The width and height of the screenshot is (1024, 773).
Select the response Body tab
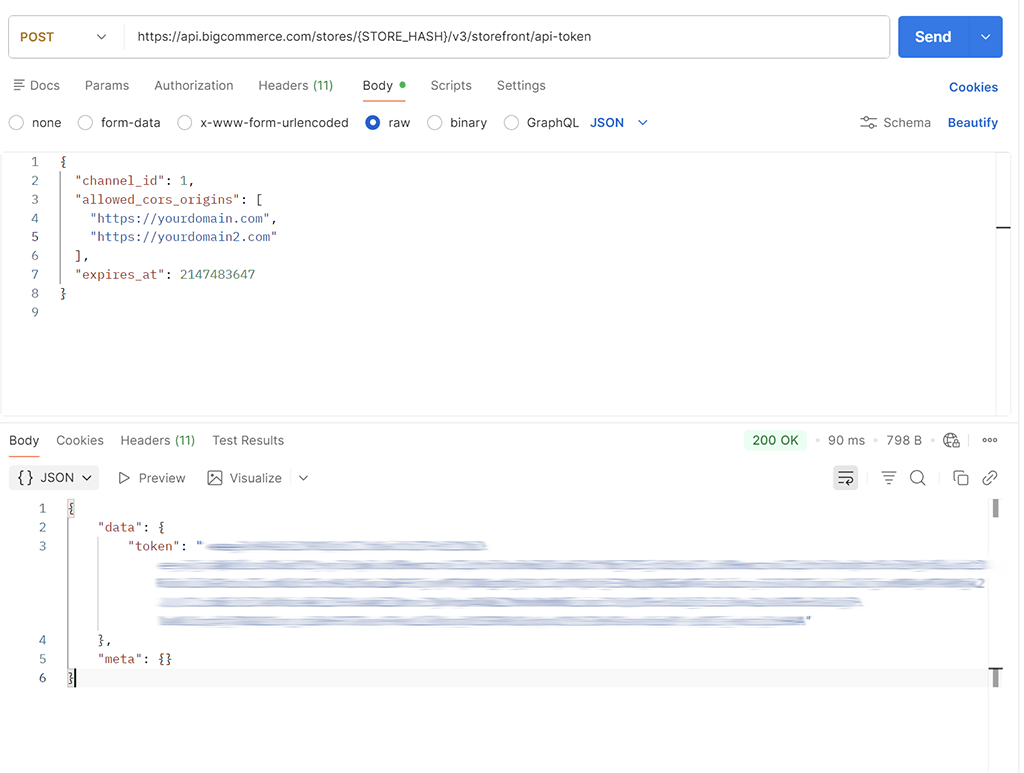pos(24,440)
